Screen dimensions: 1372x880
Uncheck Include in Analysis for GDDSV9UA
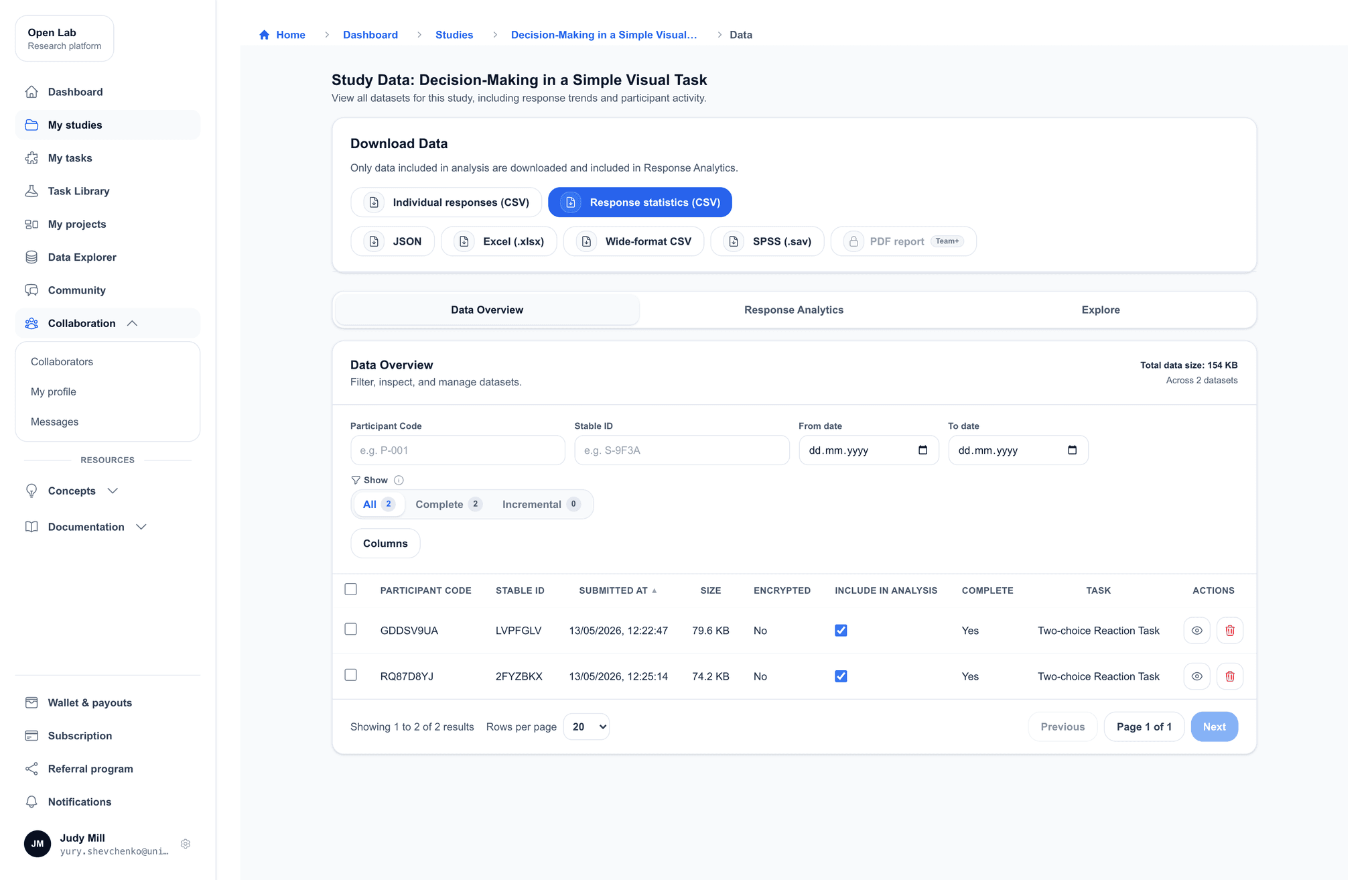(x=841, y=631)
